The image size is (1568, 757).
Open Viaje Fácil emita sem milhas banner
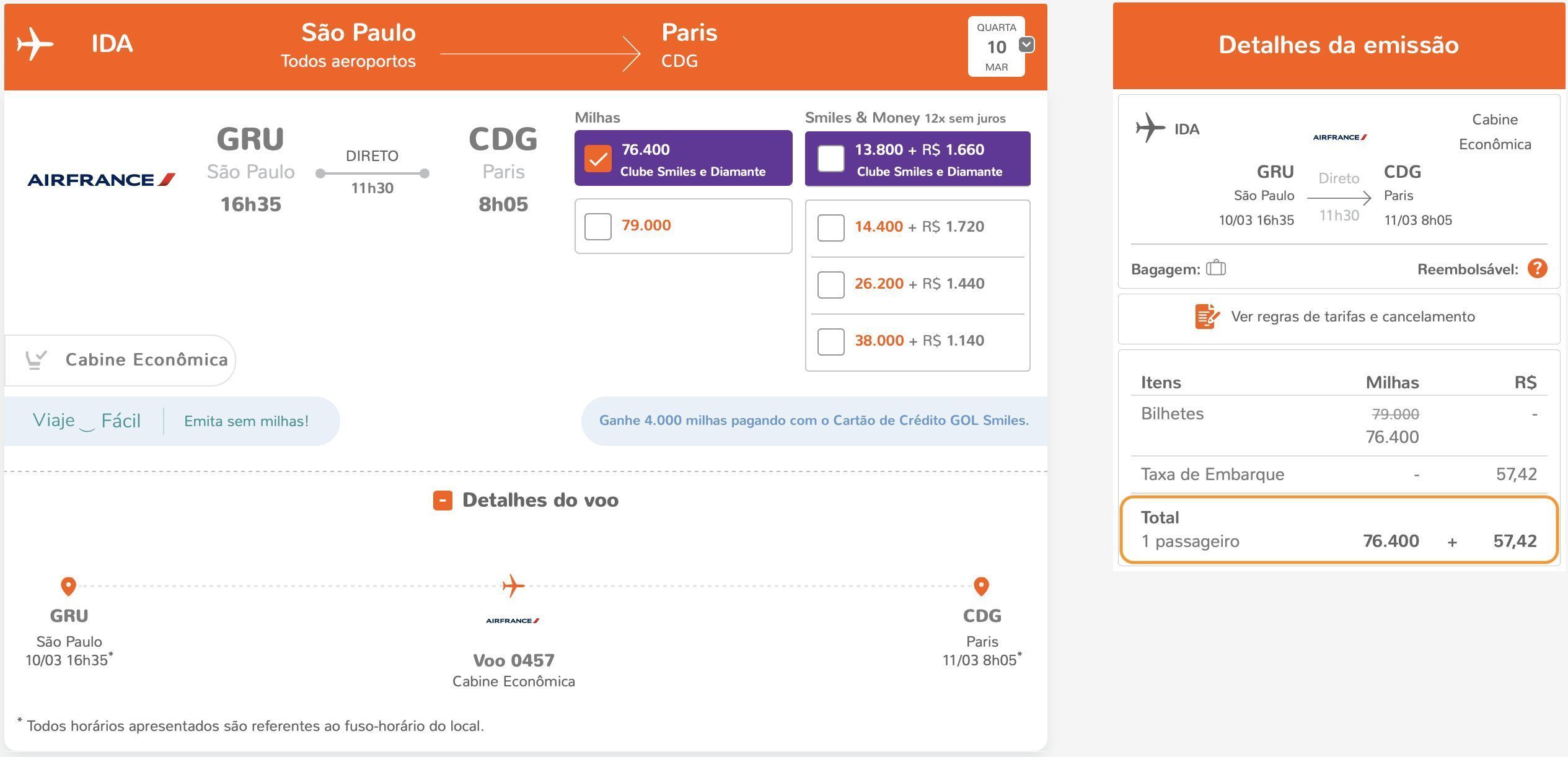(x=172, y=421)
